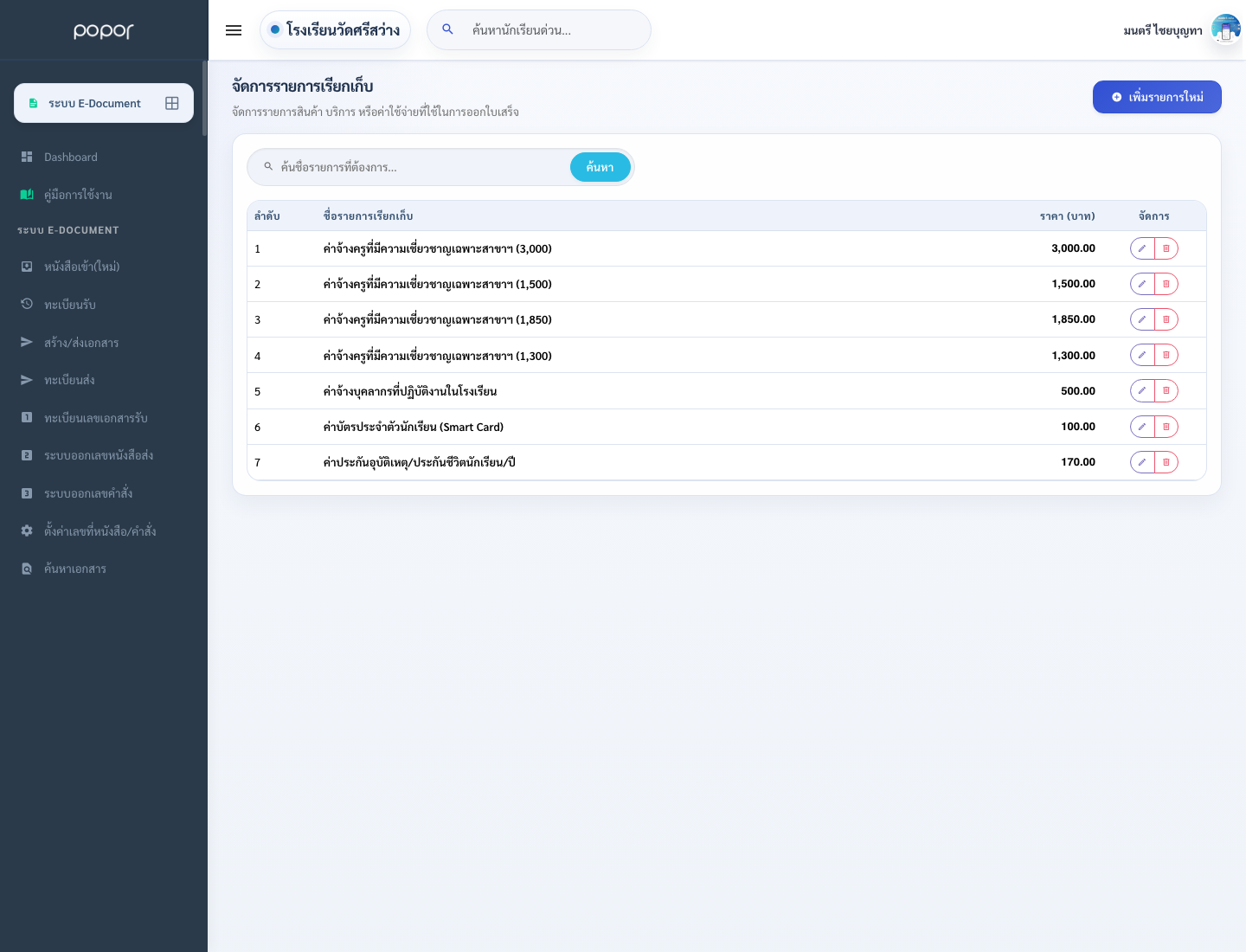Select ทะเบียนรับ in sidebar

(x=104, y=305)
